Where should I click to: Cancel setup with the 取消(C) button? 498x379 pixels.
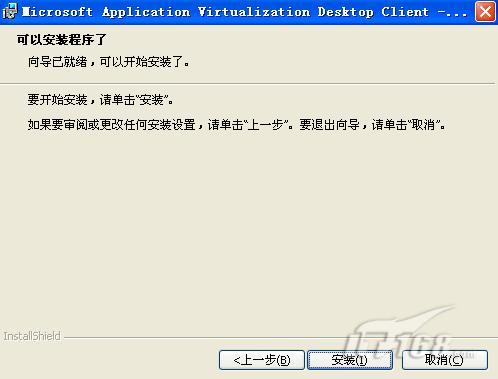[x=445, y=360]
